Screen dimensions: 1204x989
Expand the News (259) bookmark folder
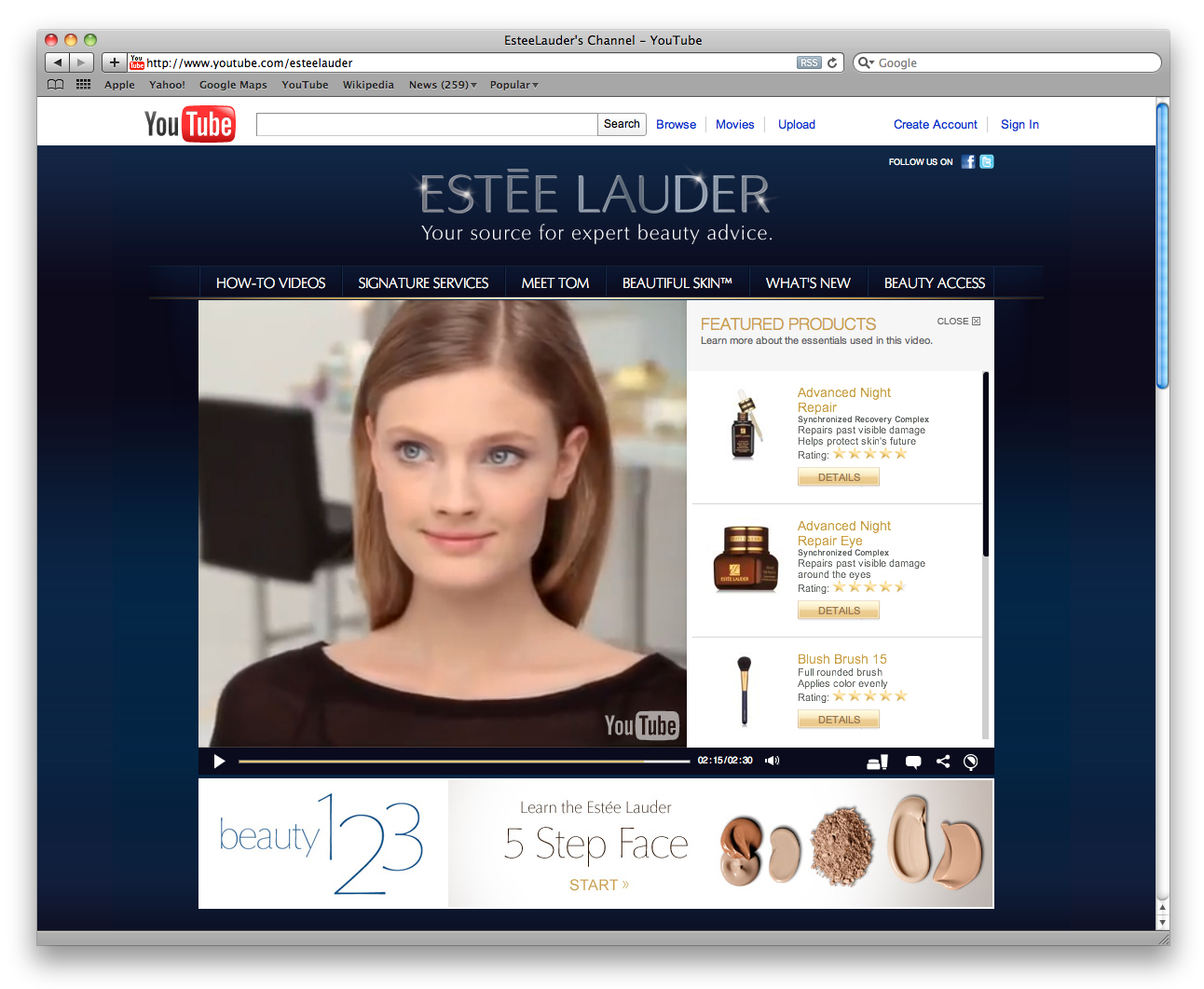[443, 85]
